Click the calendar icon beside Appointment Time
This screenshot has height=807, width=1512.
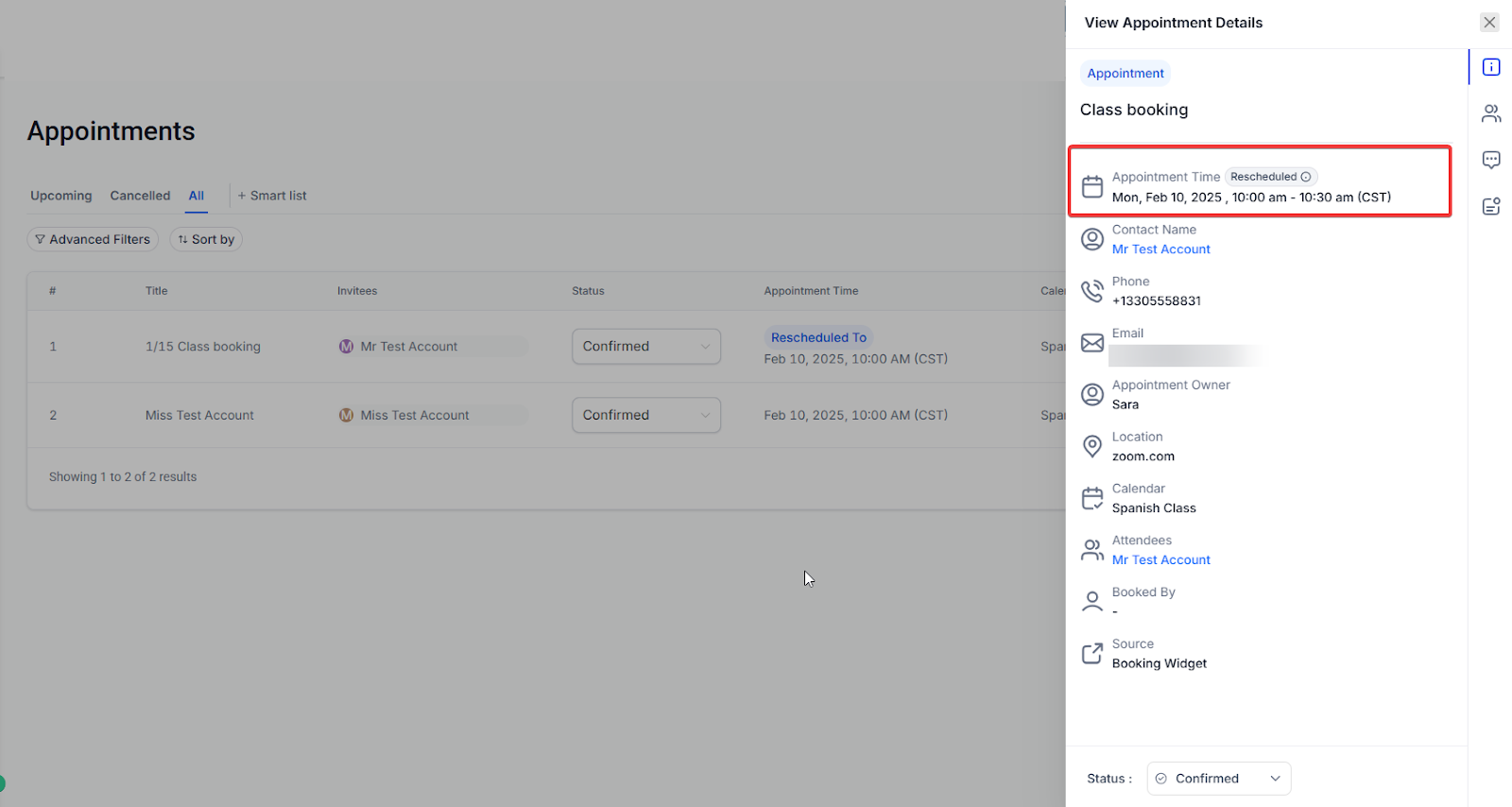(x=1092, y=187)
